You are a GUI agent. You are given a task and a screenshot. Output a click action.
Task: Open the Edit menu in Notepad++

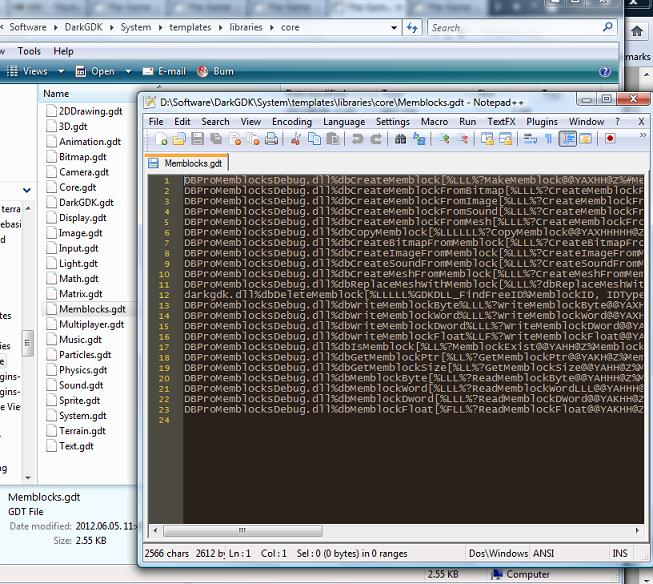pos(182,122)
